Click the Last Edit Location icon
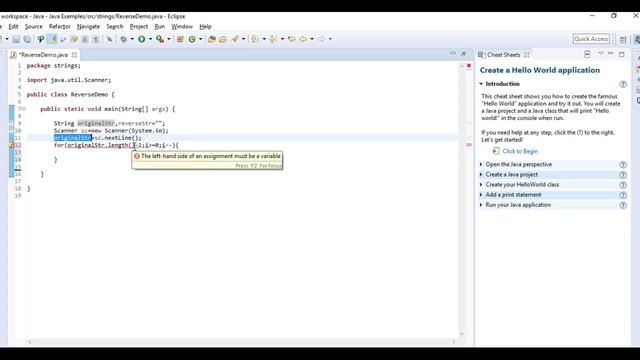Image resolution: width=640 pixels, height=360 pixels. (291, 39)
